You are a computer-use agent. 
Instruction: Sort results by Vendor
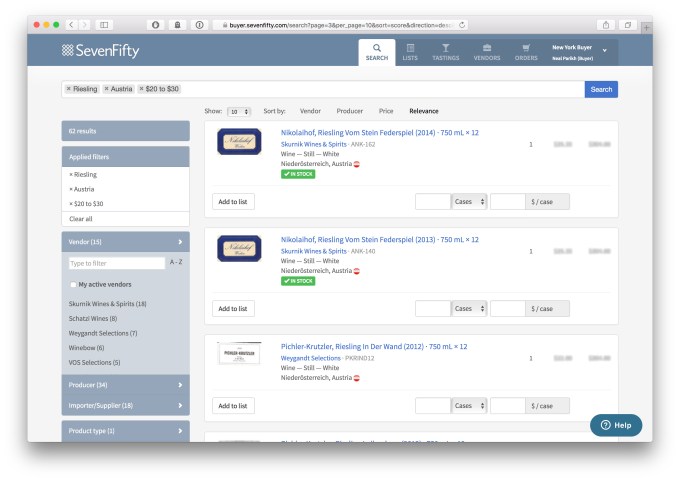click(310, 111)
